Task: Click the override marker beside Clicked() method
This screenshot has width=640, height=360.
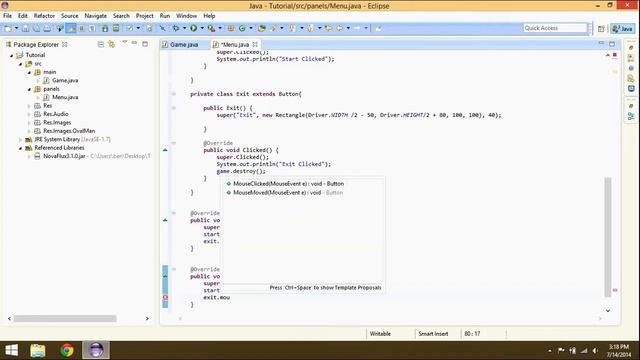Action: pyautogui.click(x=165, y=150)
